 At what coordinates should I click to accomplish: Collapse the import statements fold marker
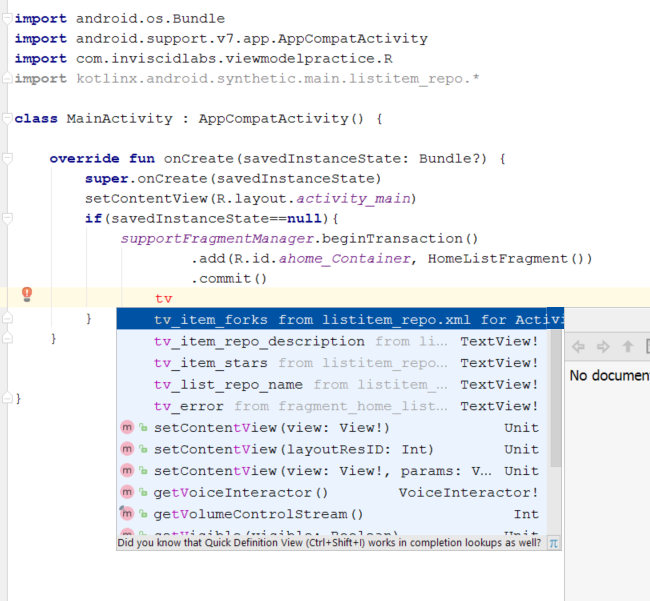tap(7, 19)
